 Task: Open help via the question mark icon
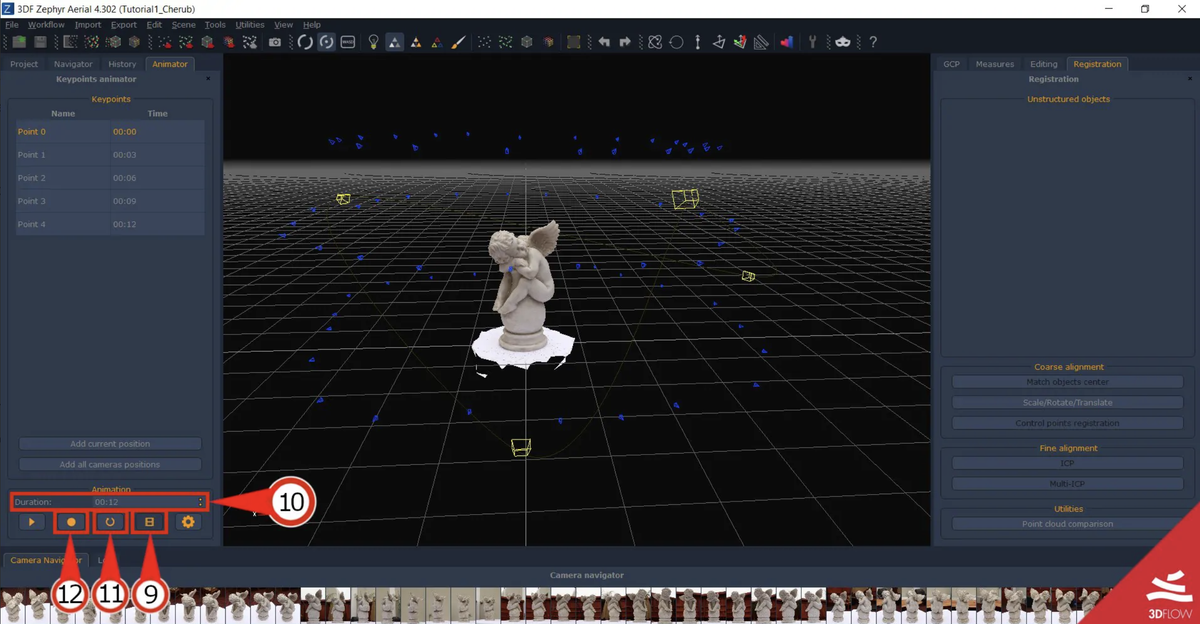coord(872,42)
